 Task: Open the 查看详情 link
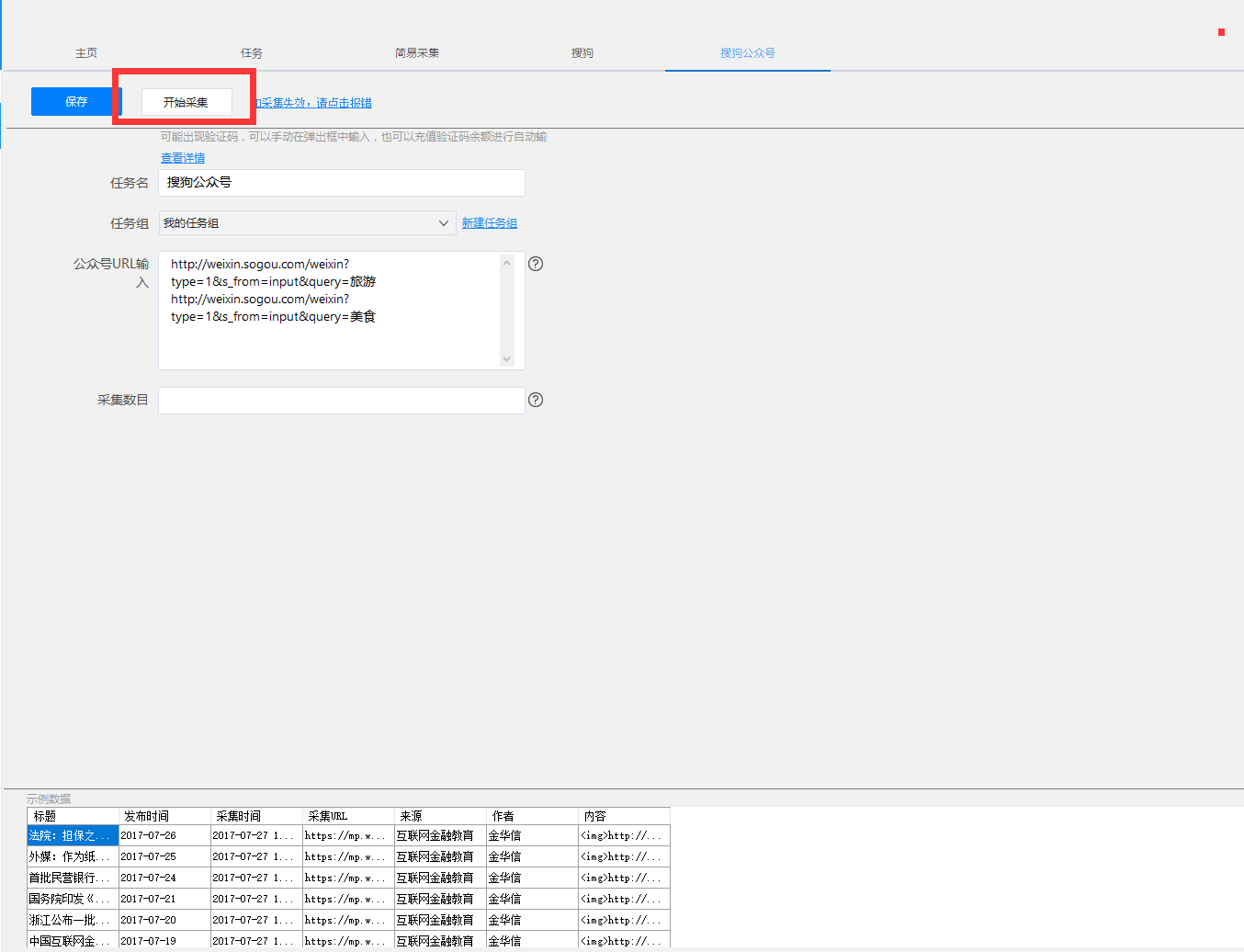pyautogui.click(x=183, y=158)
